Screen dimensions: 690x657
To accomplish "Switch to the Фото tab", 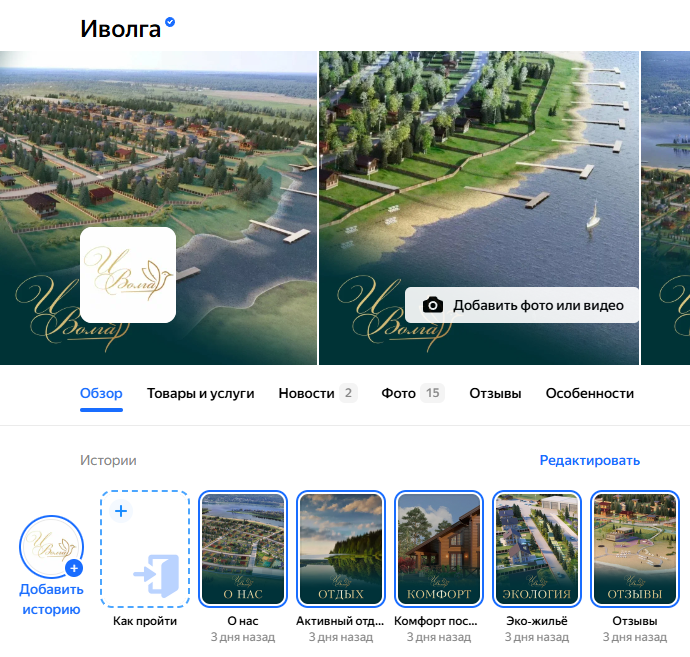I will point(398,393).
